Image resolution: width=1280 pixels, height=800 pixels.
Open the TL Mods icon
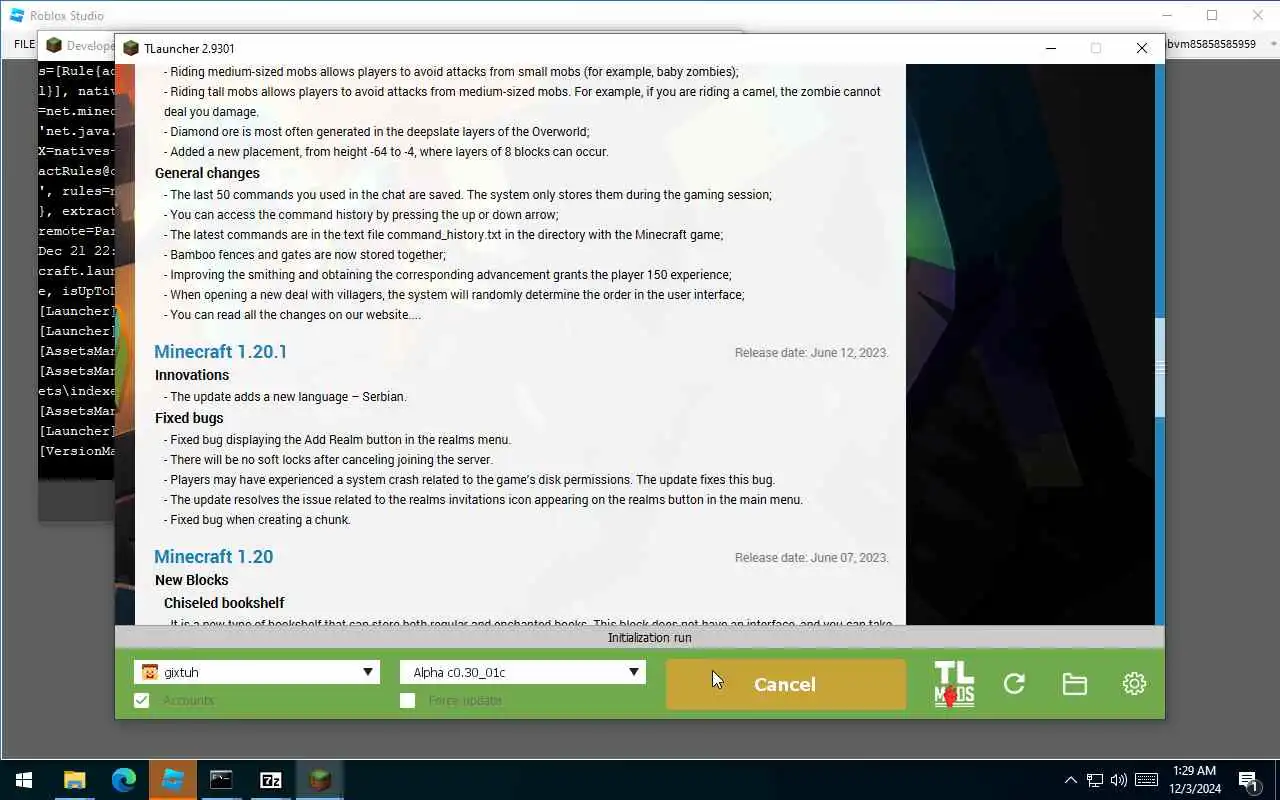point(953,684)
